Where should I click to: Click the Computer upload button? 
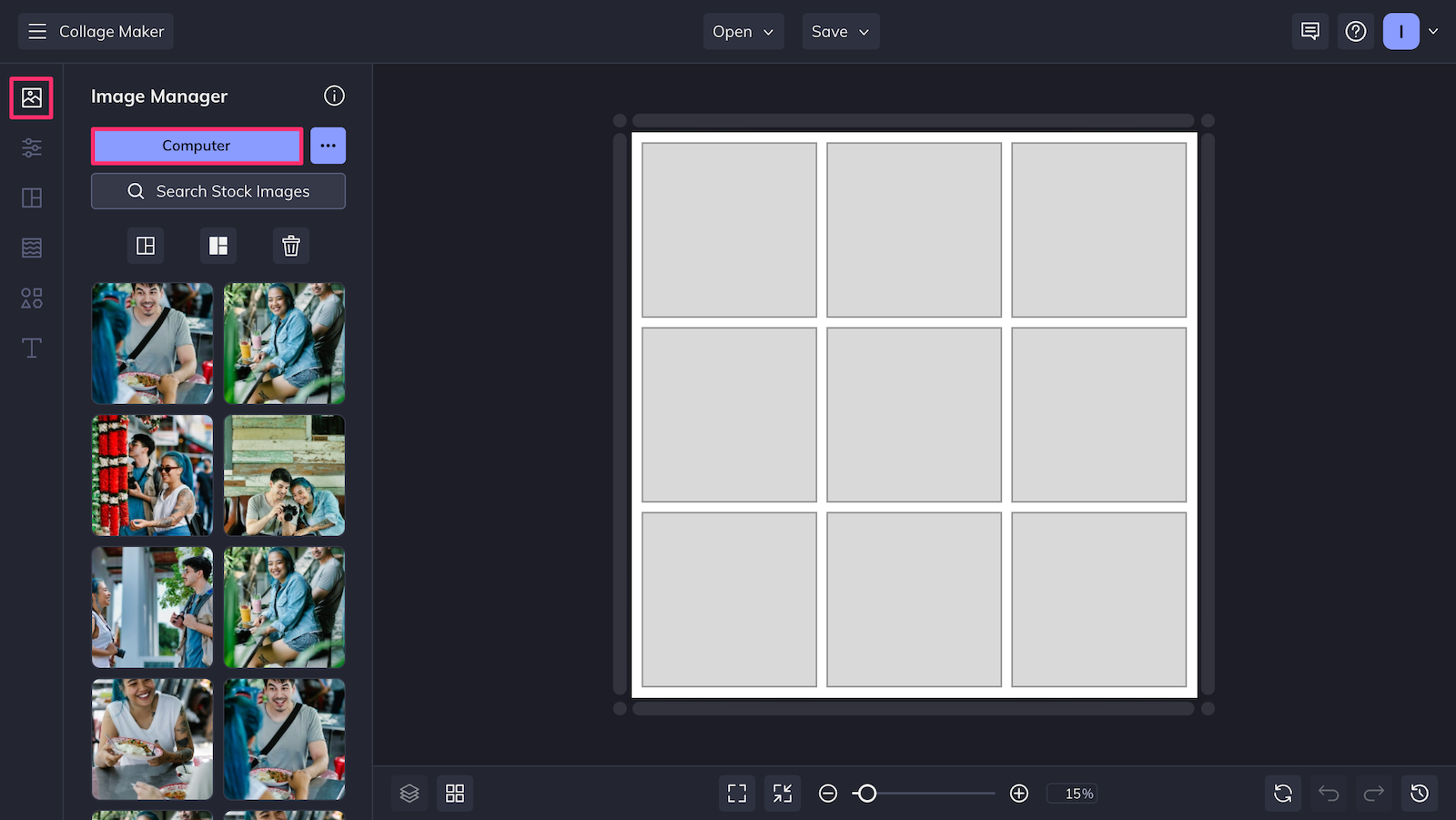[x=197, y=146]
